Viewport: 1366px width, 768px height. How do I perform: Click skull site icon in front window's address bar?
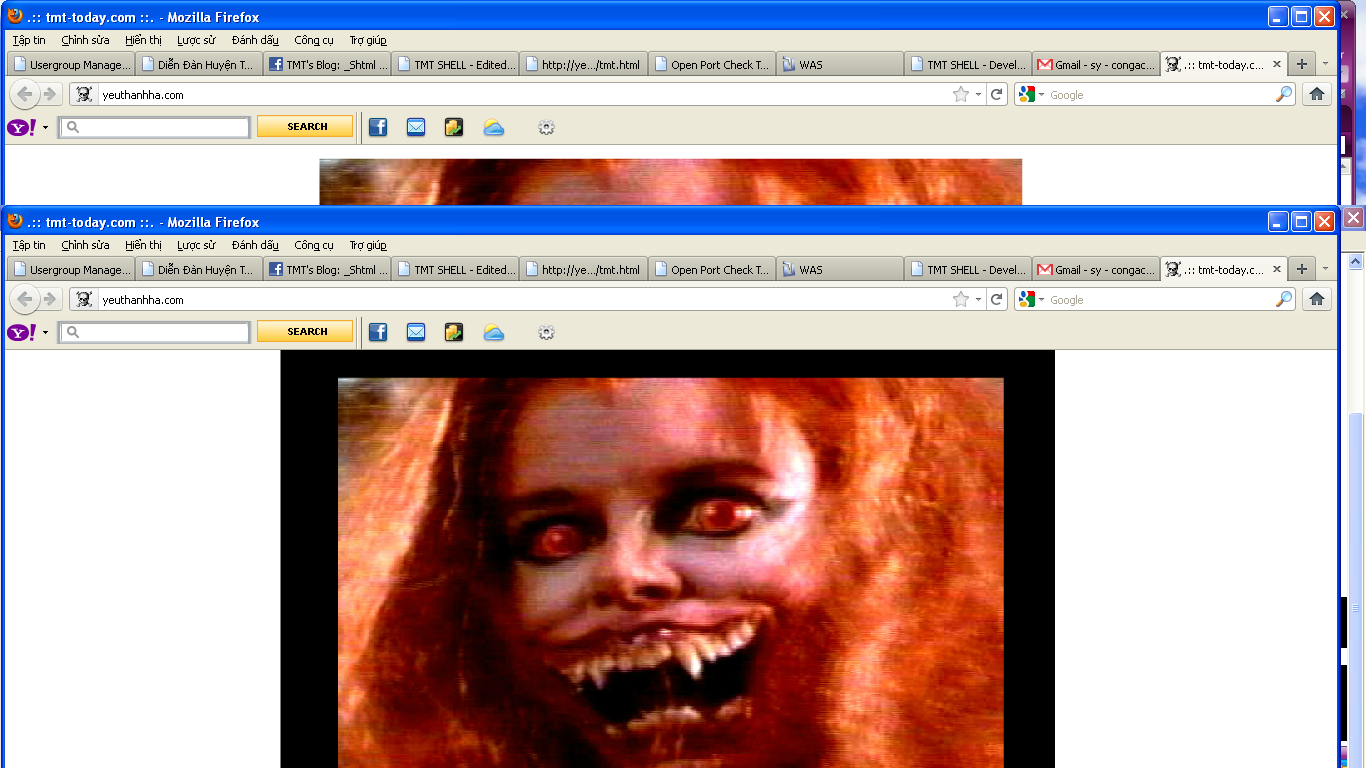[x=84, y=299]
